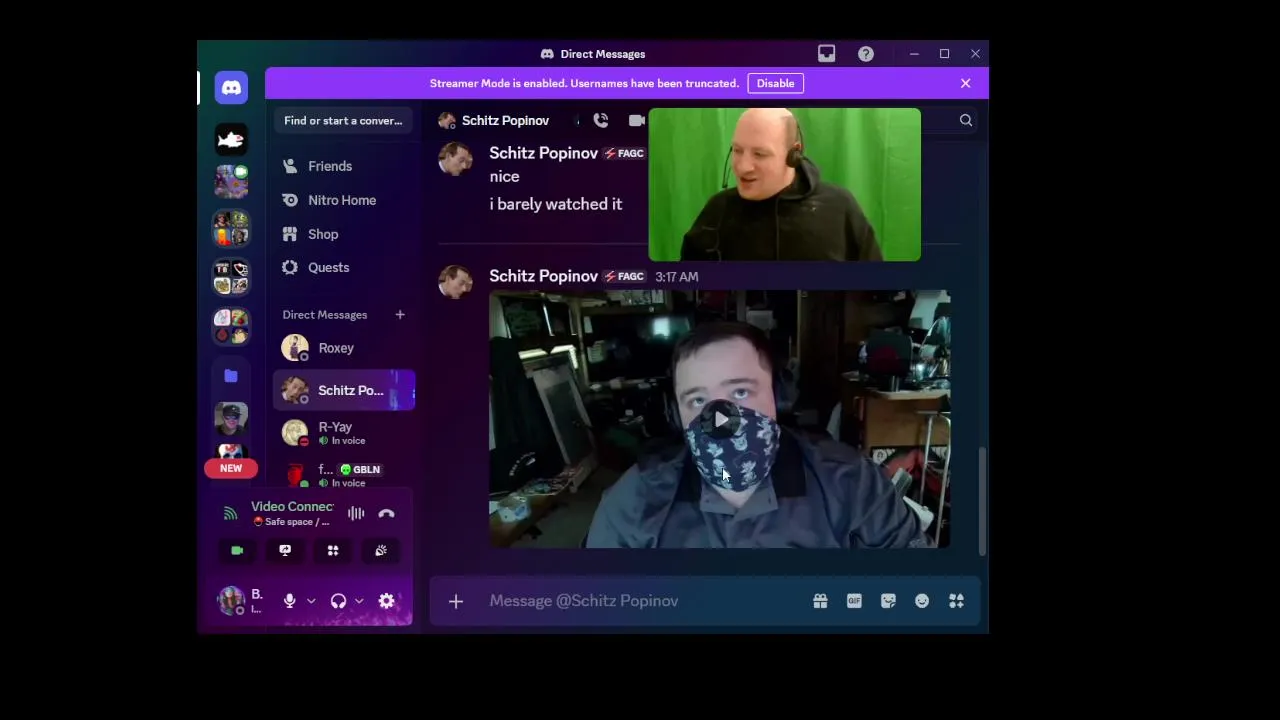
Task: Open the emoji picker
Action: point(922,601)
